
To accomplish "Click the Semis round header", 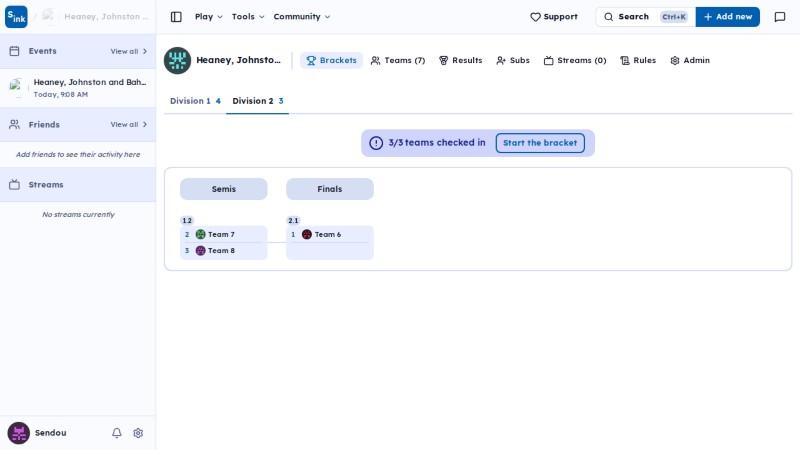I will [x=223, y=189].
